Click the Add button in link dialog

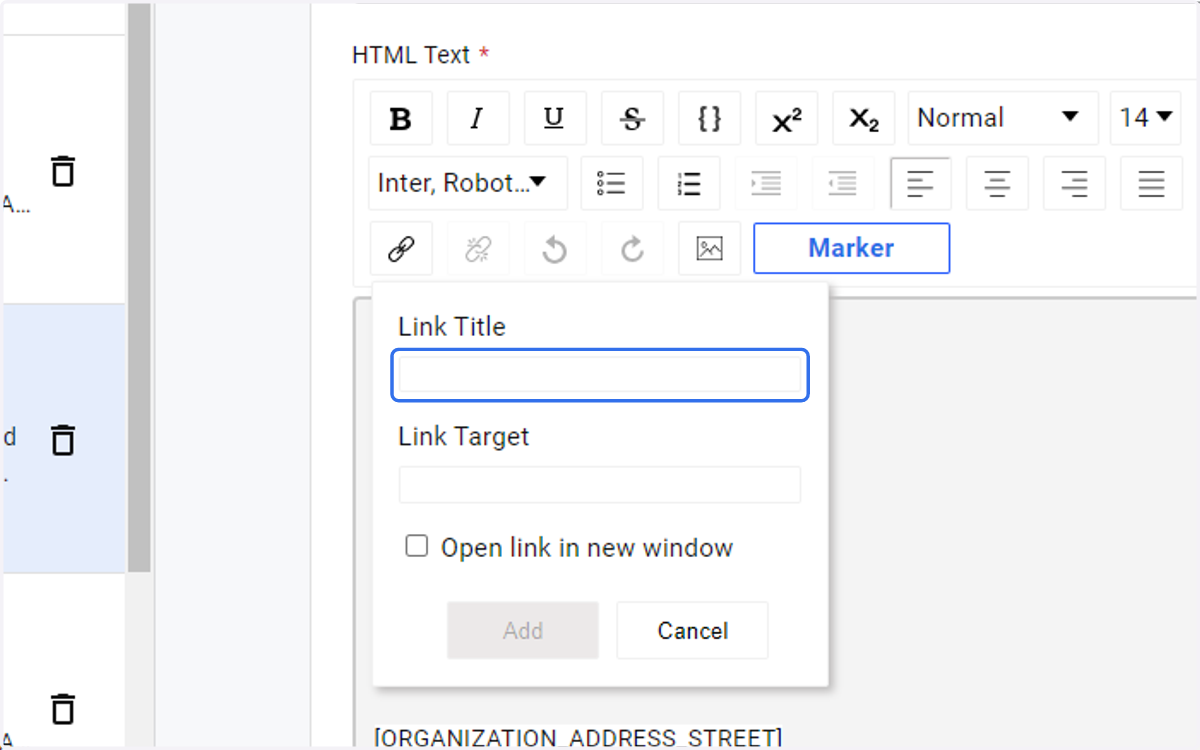523,630
